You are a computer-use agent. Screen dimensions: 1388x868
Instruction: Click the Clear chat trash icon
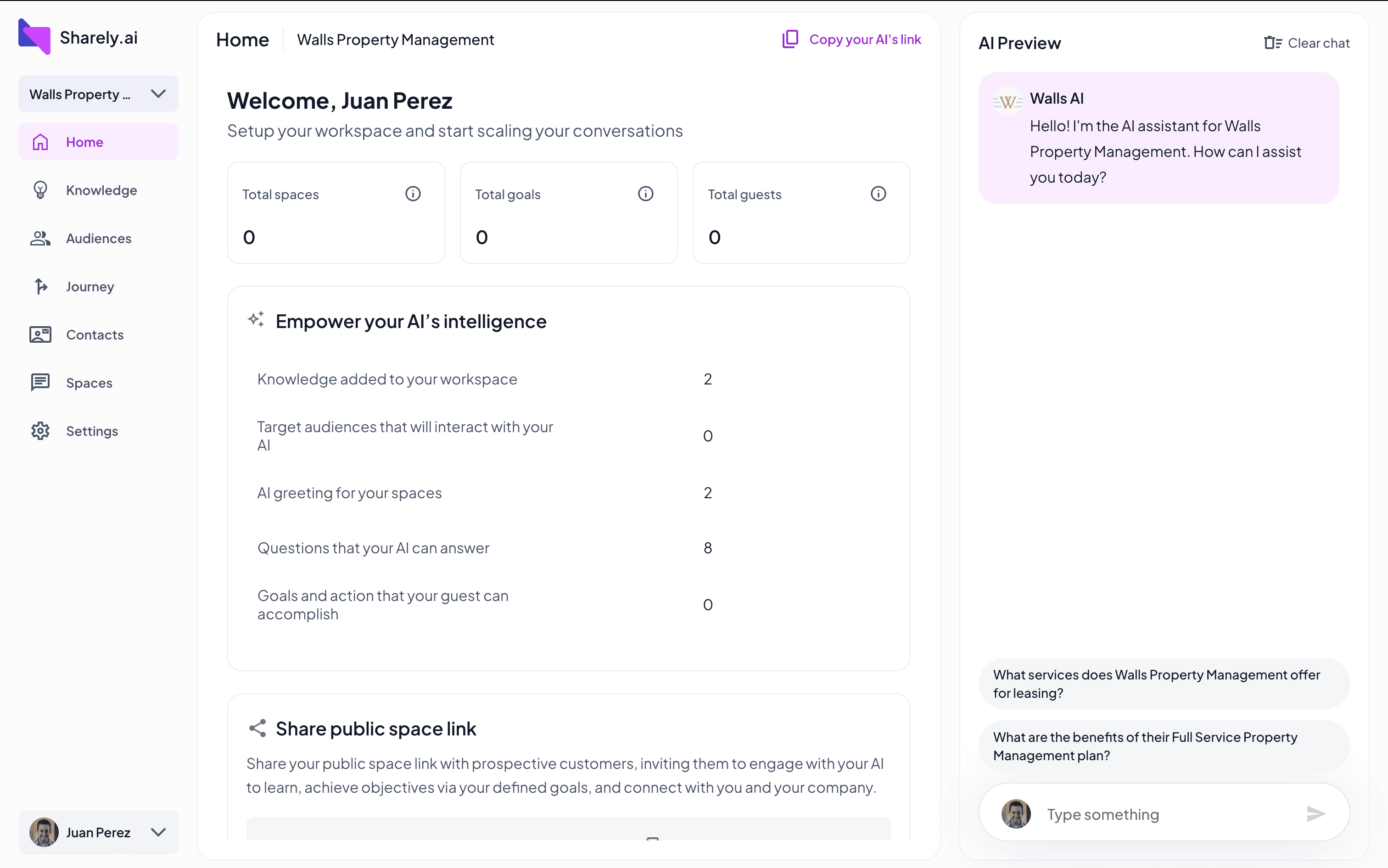(x=1273, y=43)
